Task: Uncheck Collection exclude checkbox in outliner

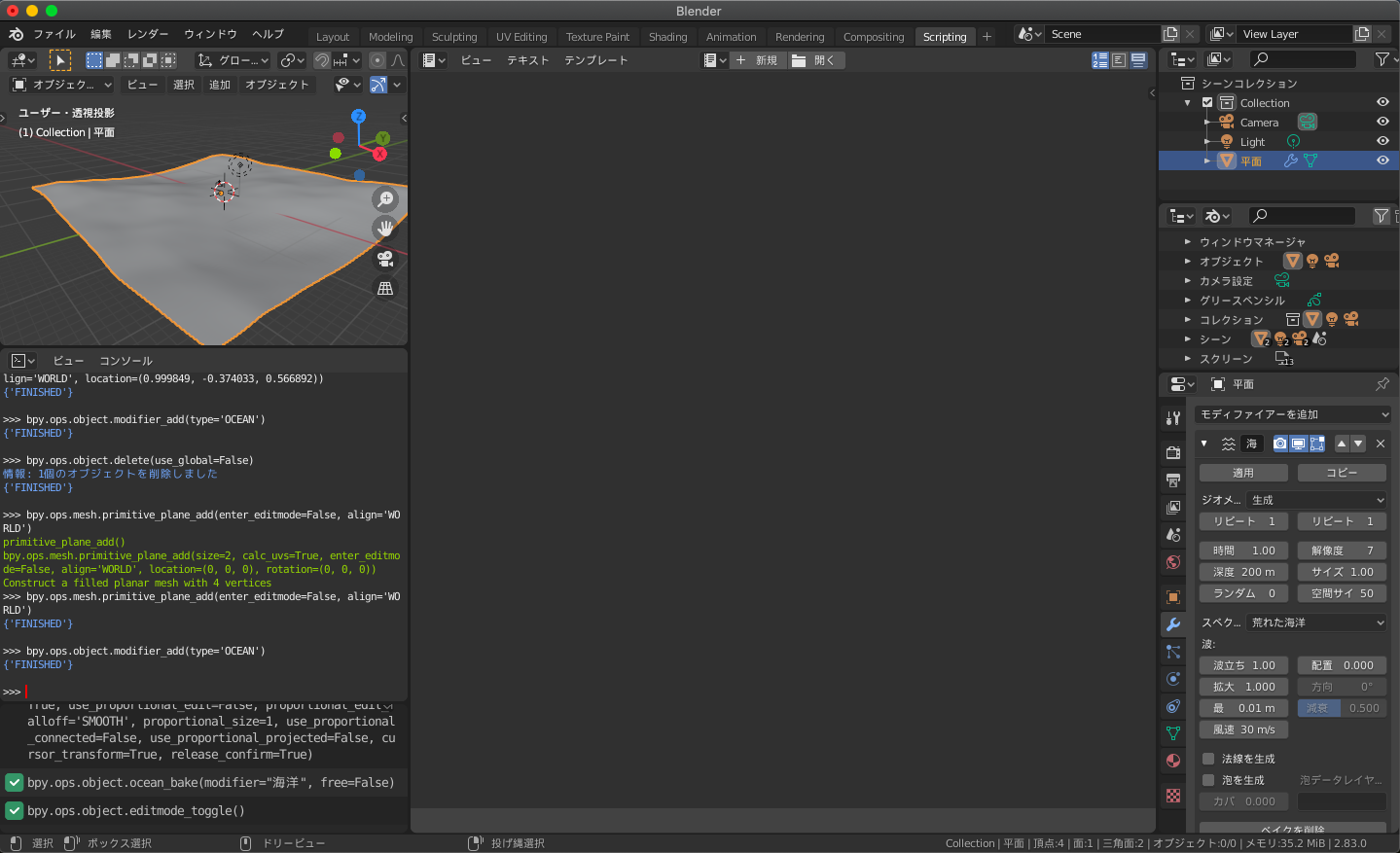Action: [1207, 102]
